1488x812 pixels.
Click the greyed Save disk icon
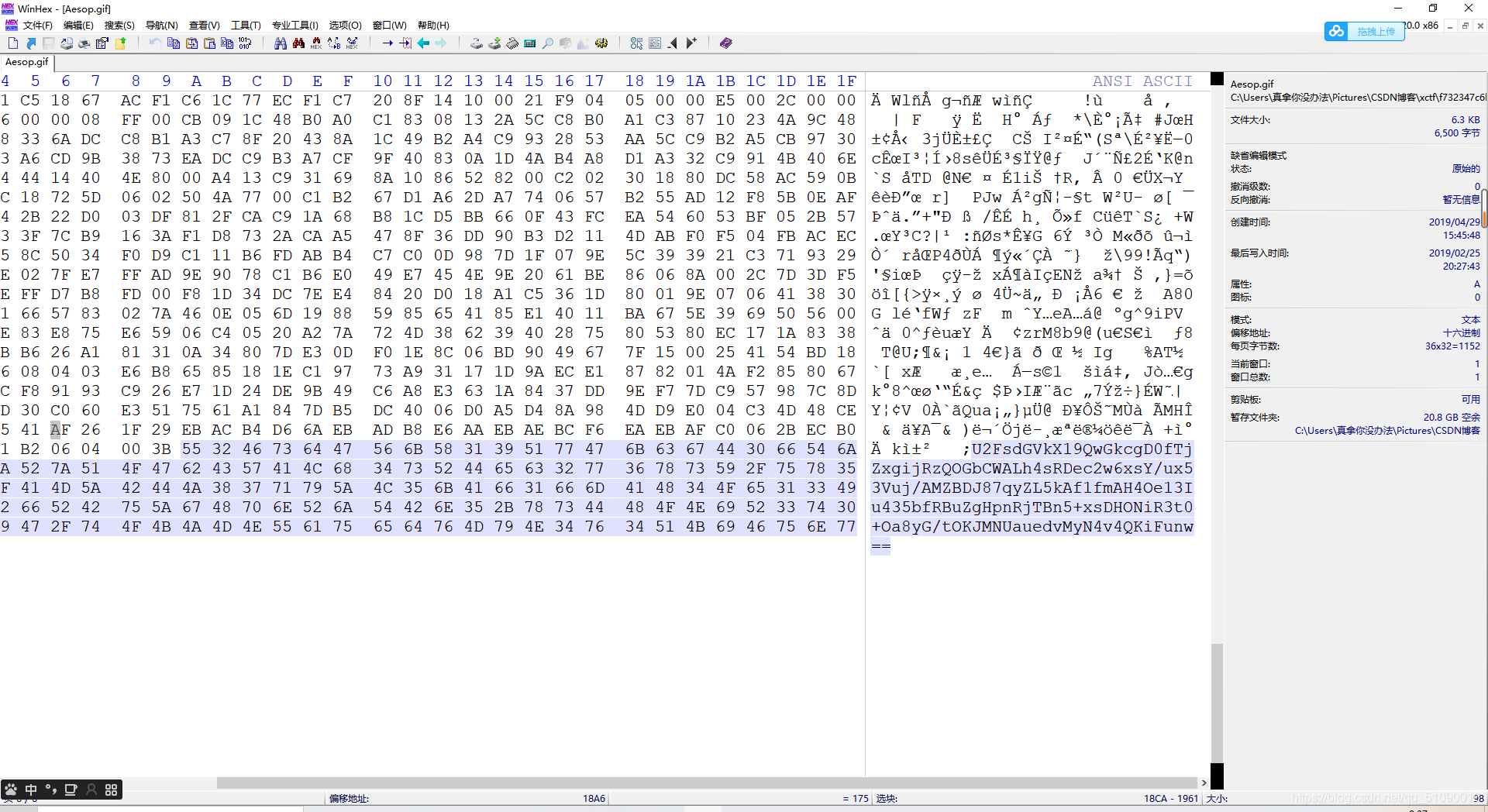pyautogui.click(x=48, y=43)
